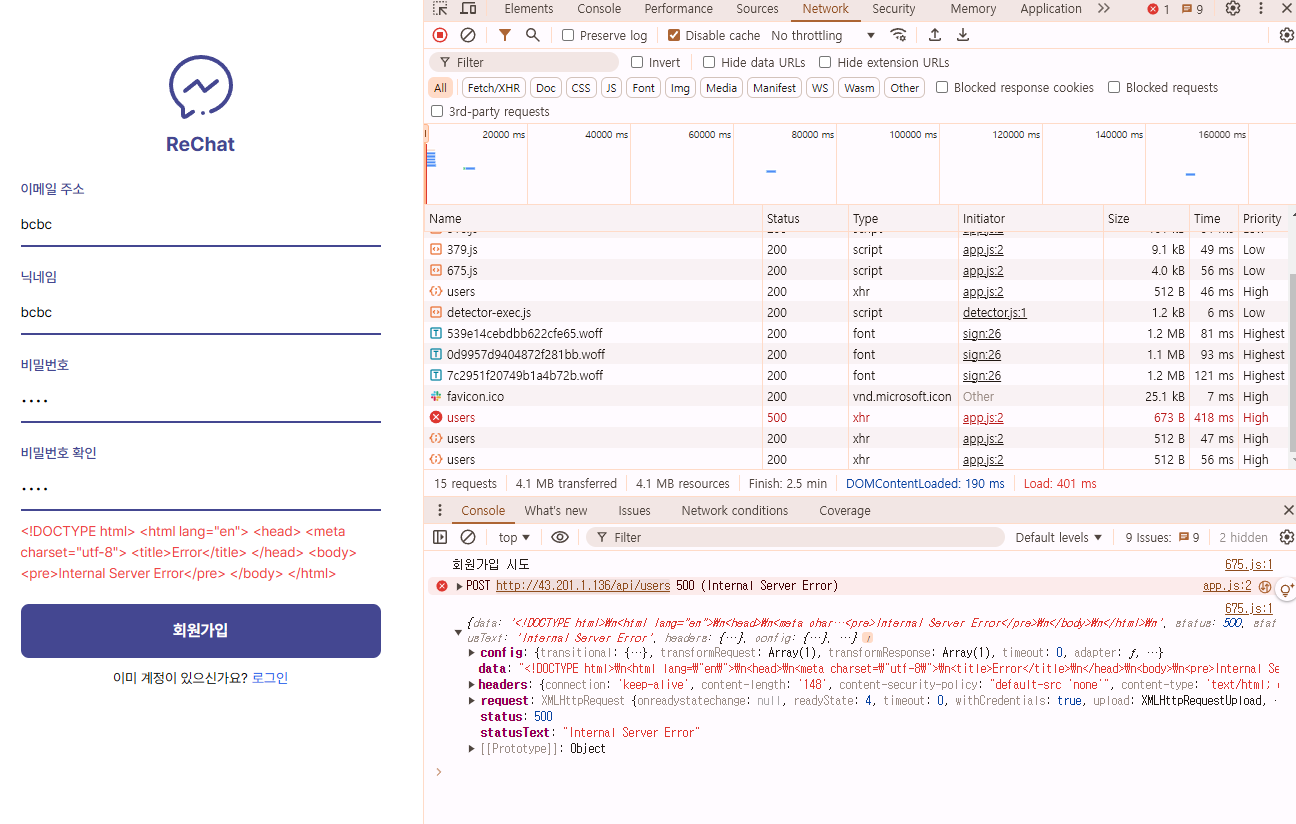Open the Application tab
The image size is (1296, 824).
(1051, 9)
